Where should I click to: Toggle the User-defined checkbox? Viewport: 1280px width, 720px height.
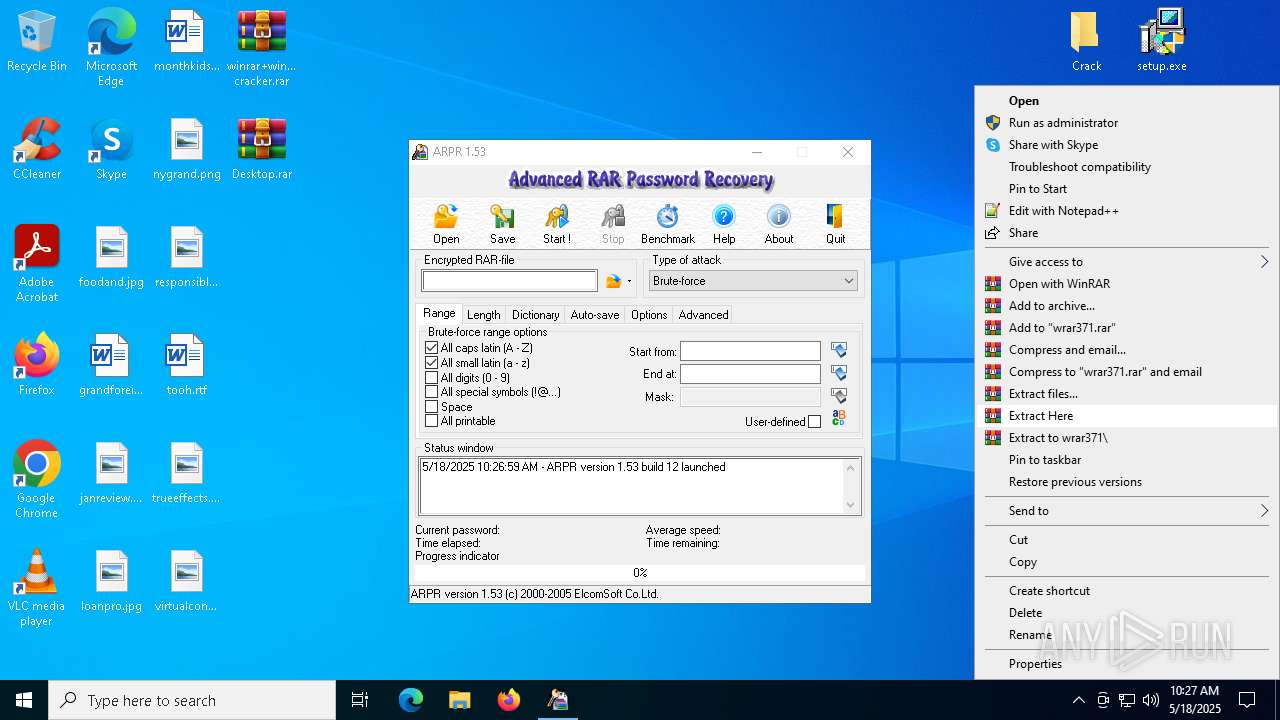click(814, 422)
